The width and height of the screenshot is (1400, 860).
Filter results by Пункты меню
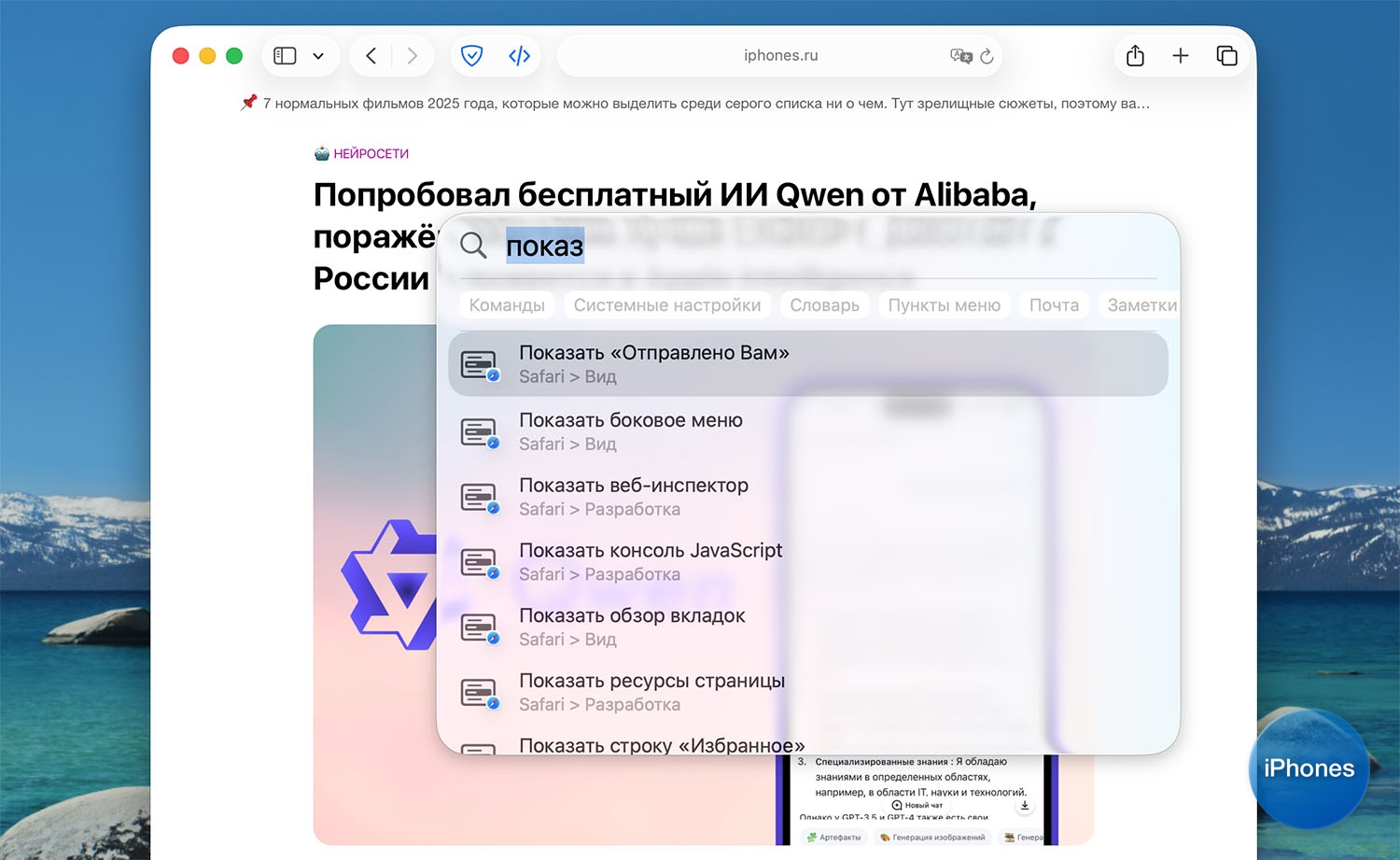tap(944, 305)
